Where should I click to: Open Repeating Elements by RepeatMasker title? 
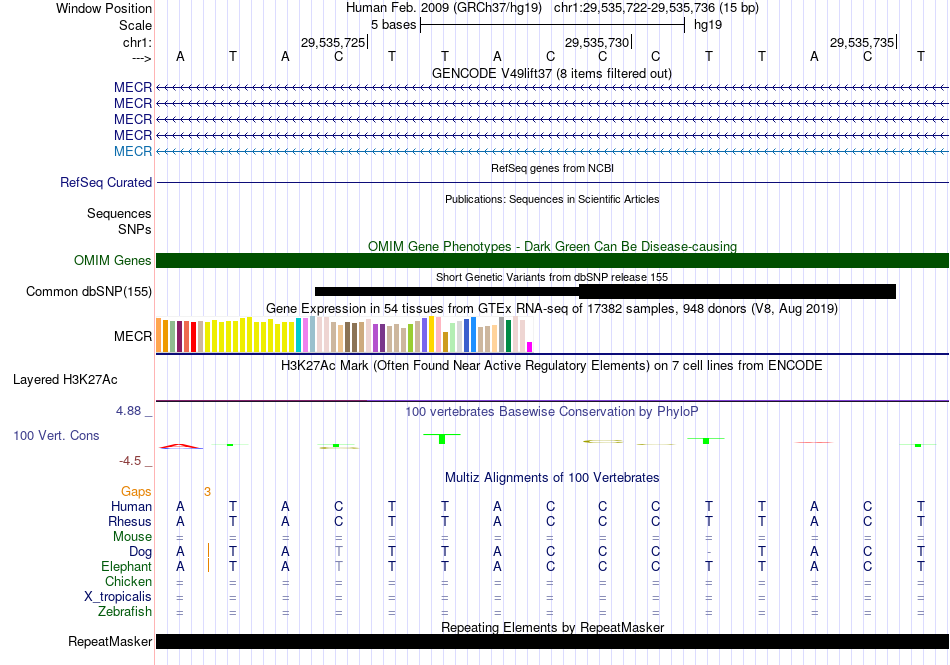click(552, 627)
